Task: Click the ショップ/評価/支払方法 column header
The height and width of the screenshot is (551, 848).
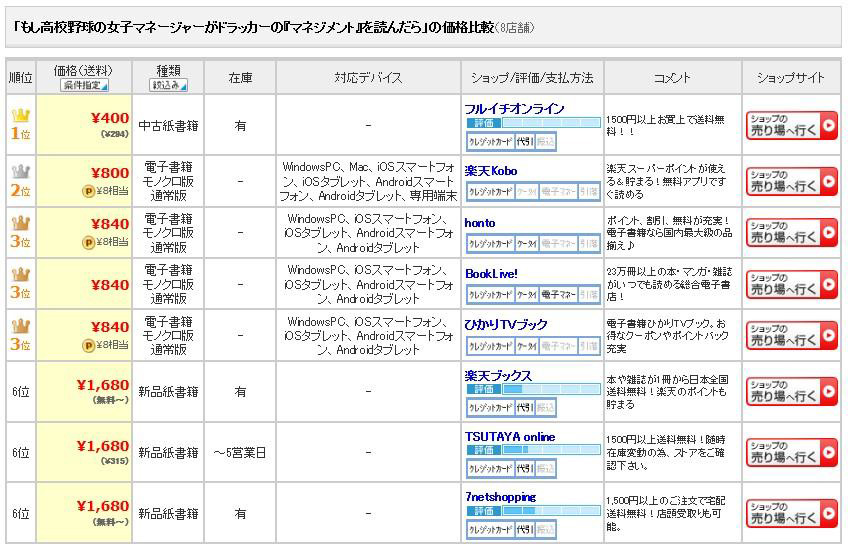Action: point(532,78)
